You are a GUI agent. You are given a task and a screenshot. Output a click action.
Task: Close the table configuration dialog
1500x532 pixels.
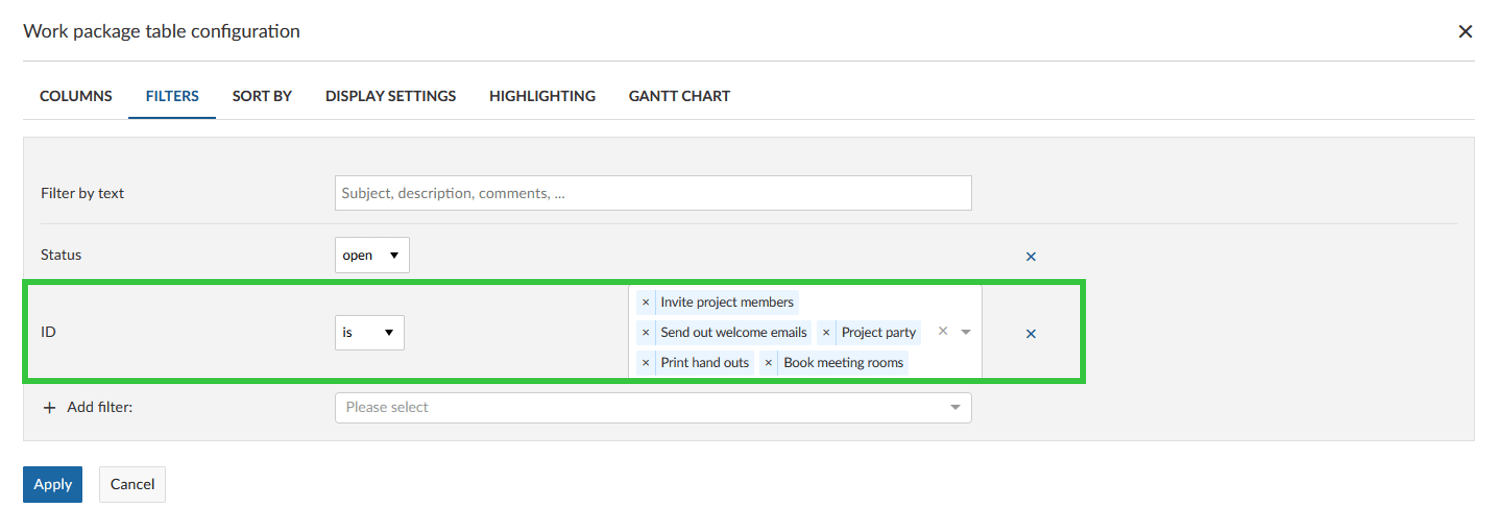(x=1465, y=31)
